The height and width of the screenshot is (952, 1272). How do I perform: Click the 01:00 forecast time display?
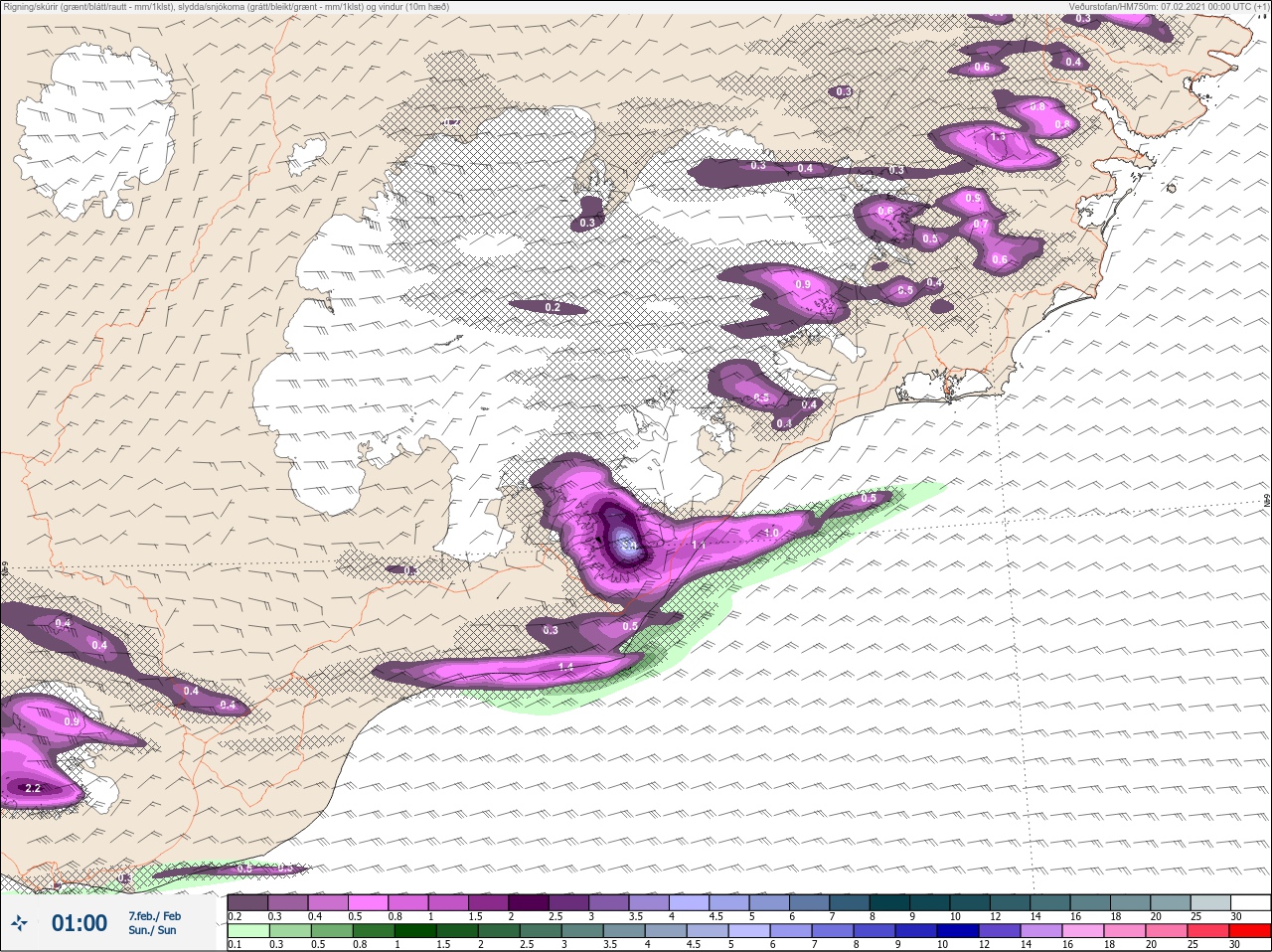pyautogui.click(x=79, y=923)
